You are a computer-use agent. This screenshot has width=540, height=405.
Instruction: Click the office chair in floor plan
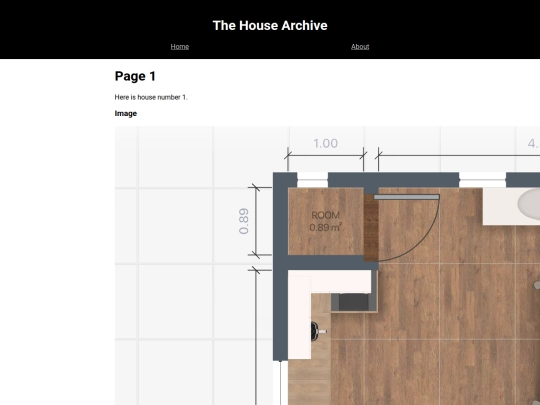pyautogui.click(x=319, y=331)
